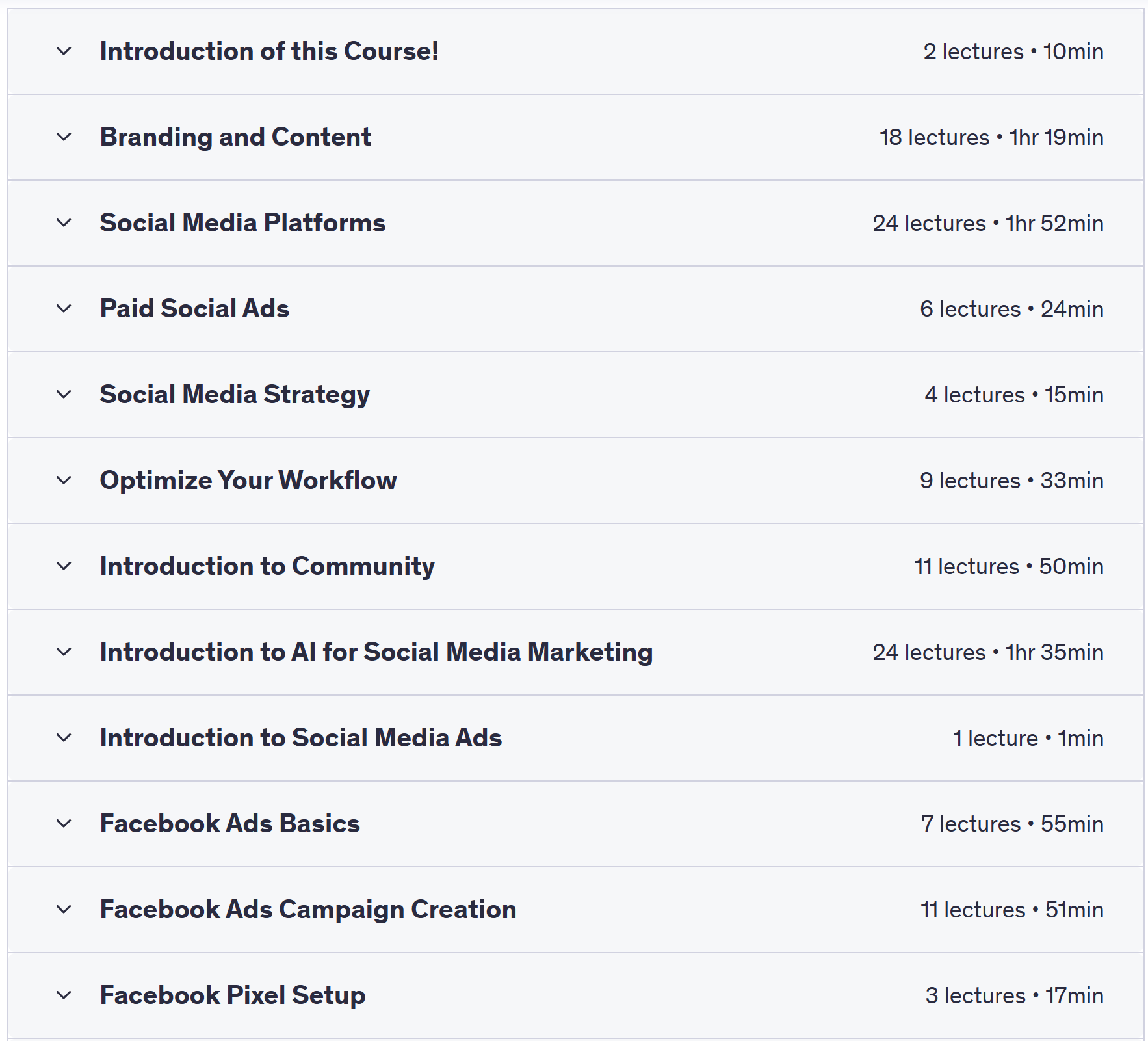This screenshot has width=1148, height=1041.
Task: Select 'Introduction to AI for Social Media Marketing' title
Action: click(x=376, y=652)
